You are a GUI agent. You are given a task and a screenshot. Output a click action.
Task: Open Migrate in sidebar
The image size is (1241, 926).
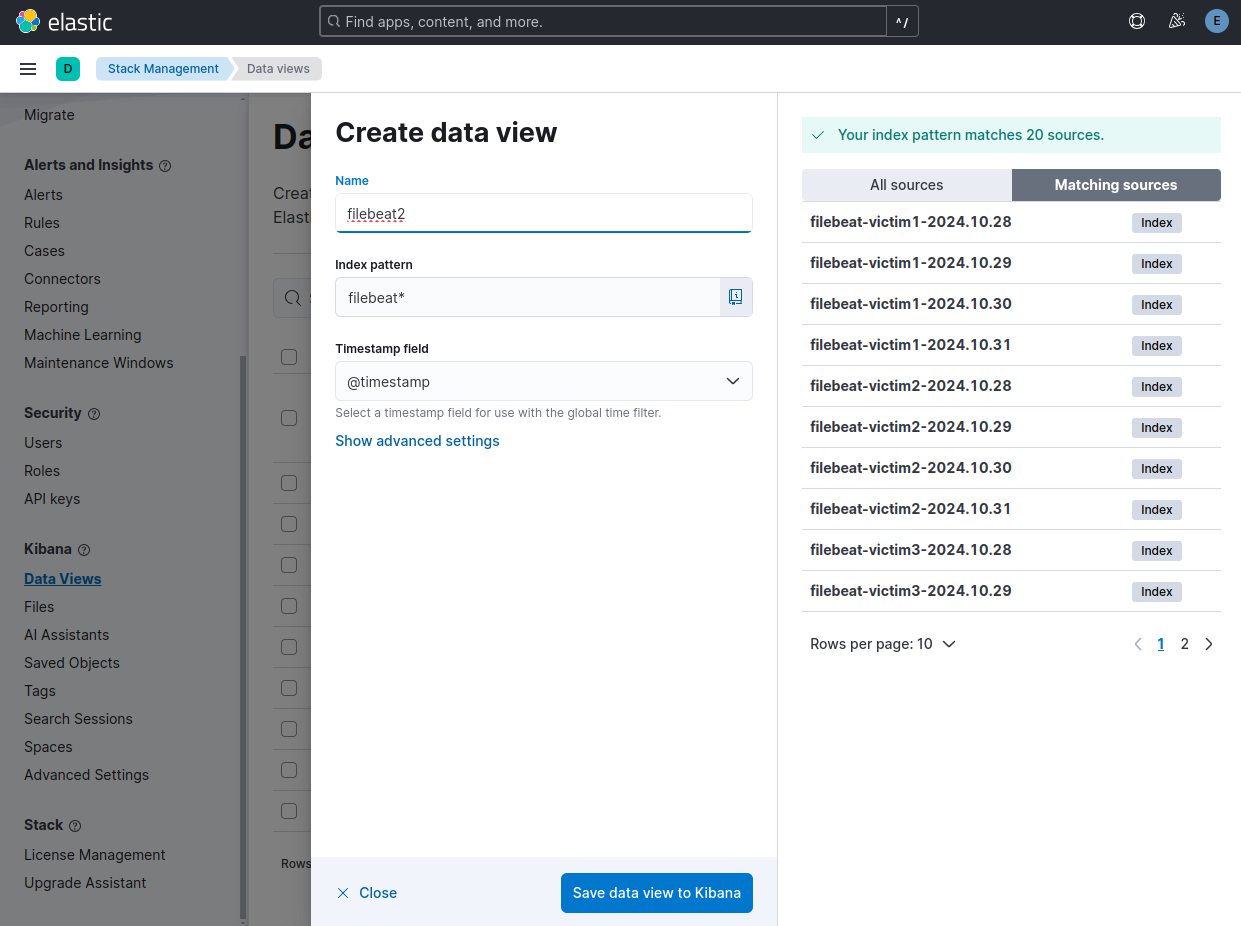pos(49,115)
